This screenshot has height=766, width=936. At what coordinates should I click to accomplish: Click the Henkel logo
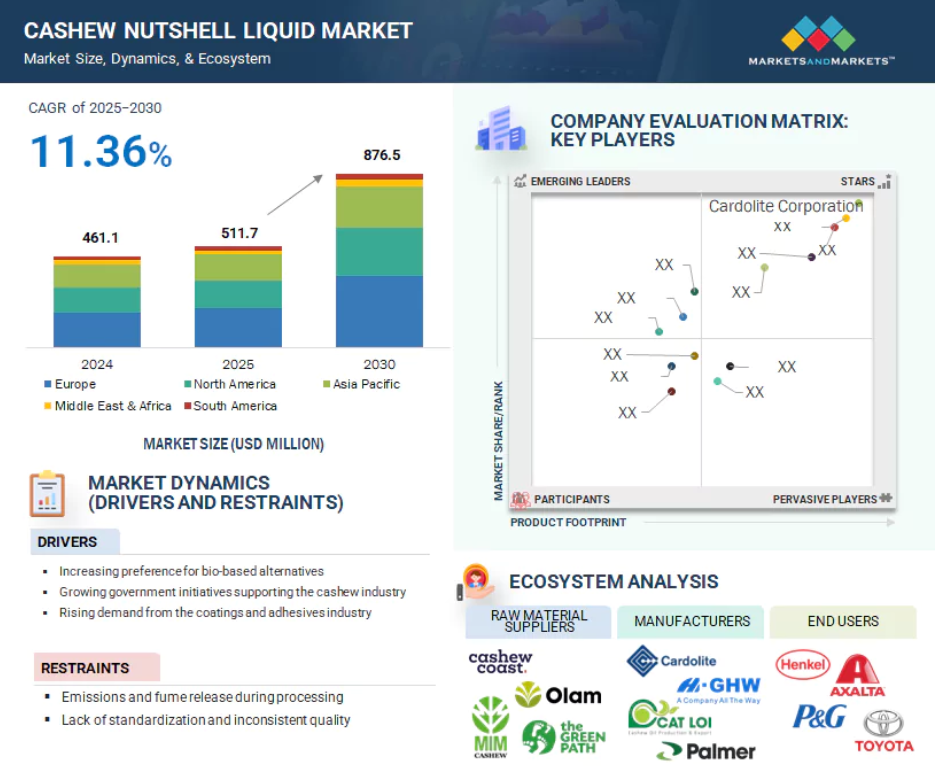(803, 665)
